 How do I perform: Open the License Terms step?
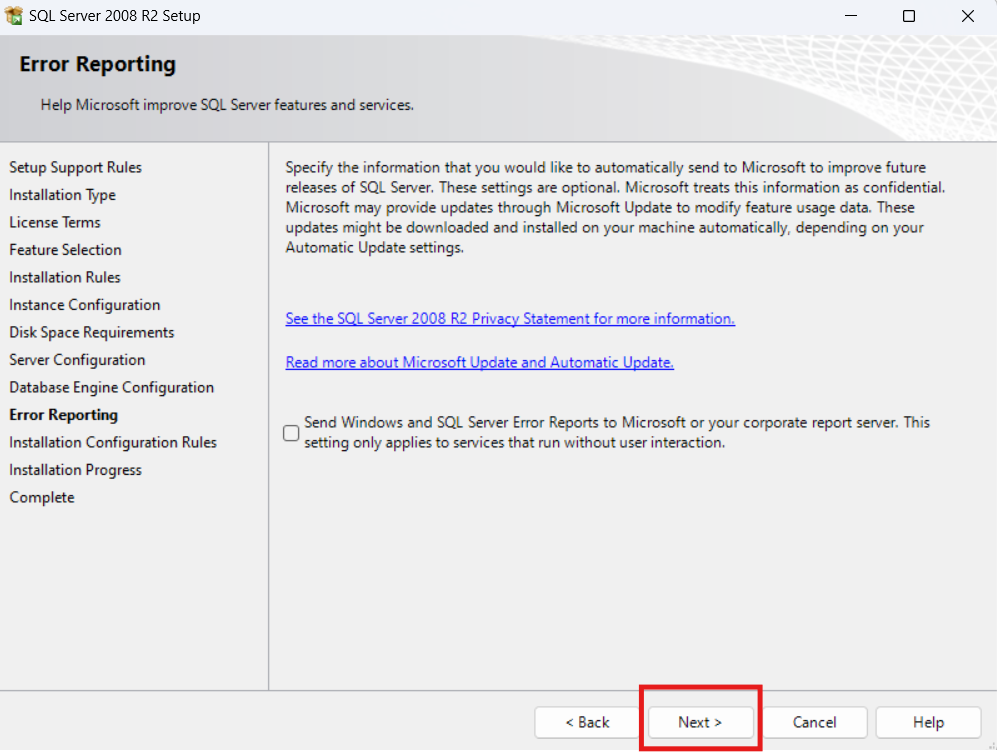(54, 222)
